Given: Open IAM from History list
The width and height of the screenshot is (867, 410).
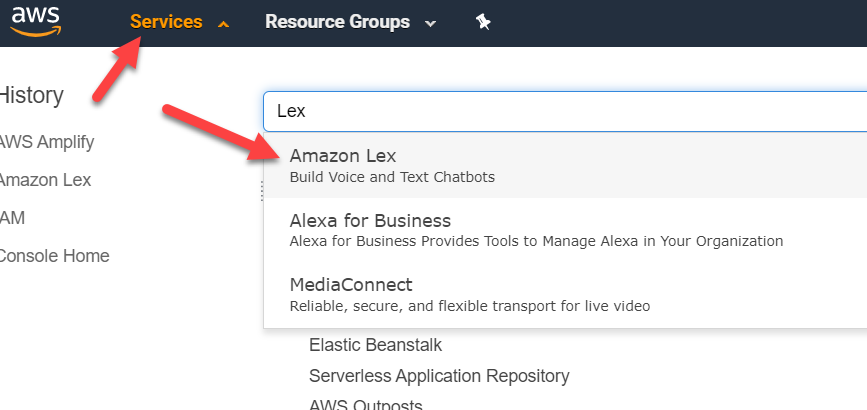Looking at the screenshot, I should coord(12,218).
